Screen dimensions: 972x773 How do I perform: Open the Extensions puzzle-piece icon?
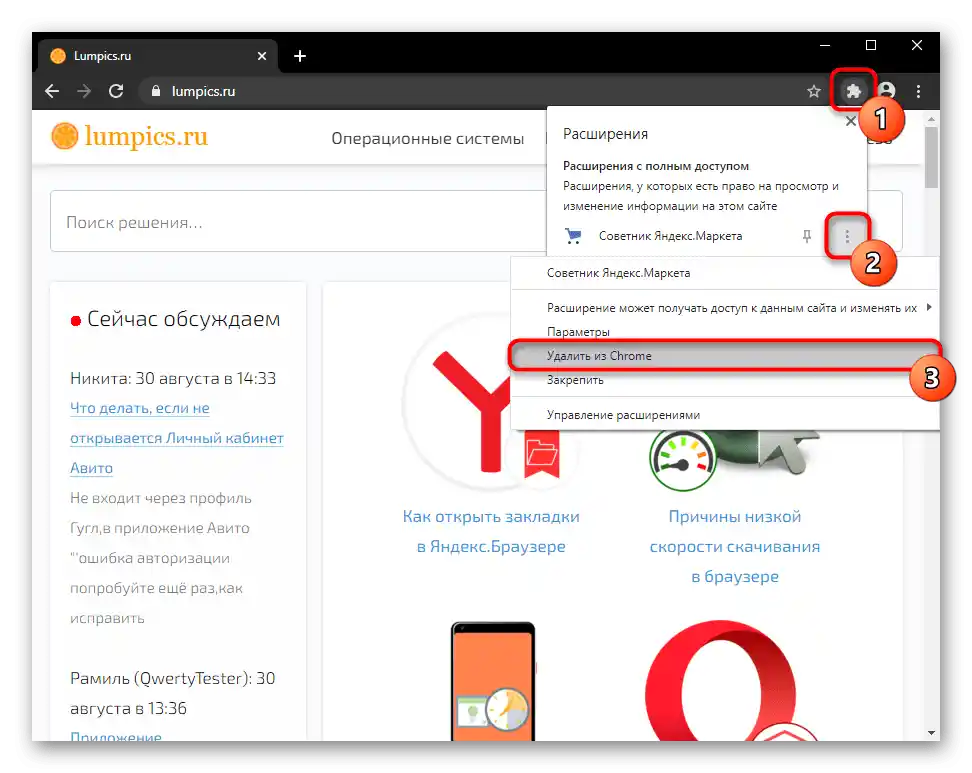pyautogui.click(x=854, y=91)
